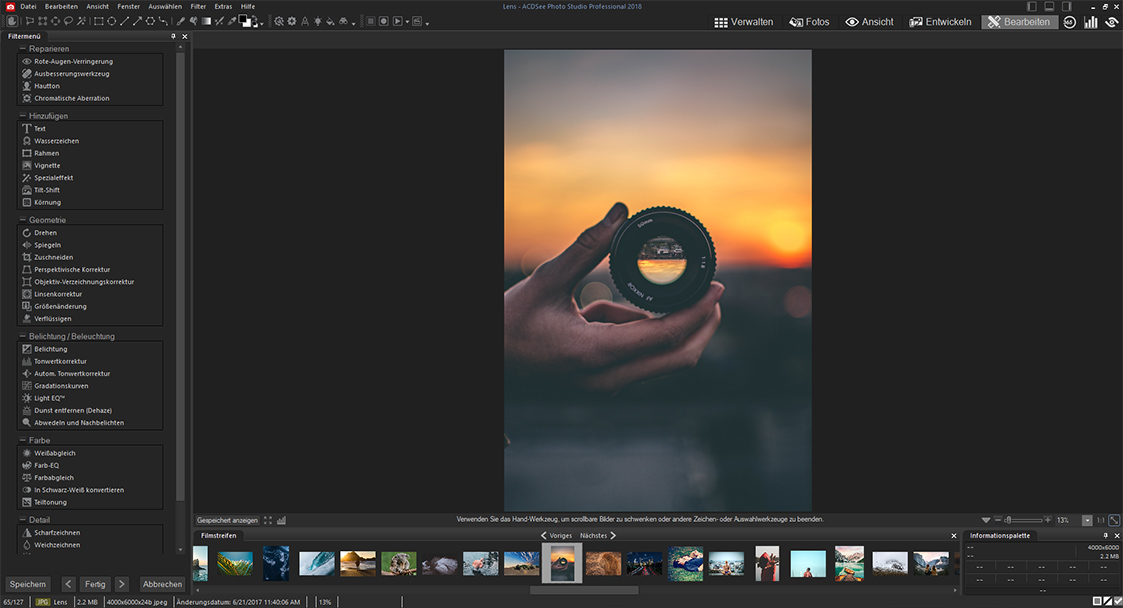Collapse the Filtermenü panel
Screen dimensions: 1123x608
coord(173,35)
